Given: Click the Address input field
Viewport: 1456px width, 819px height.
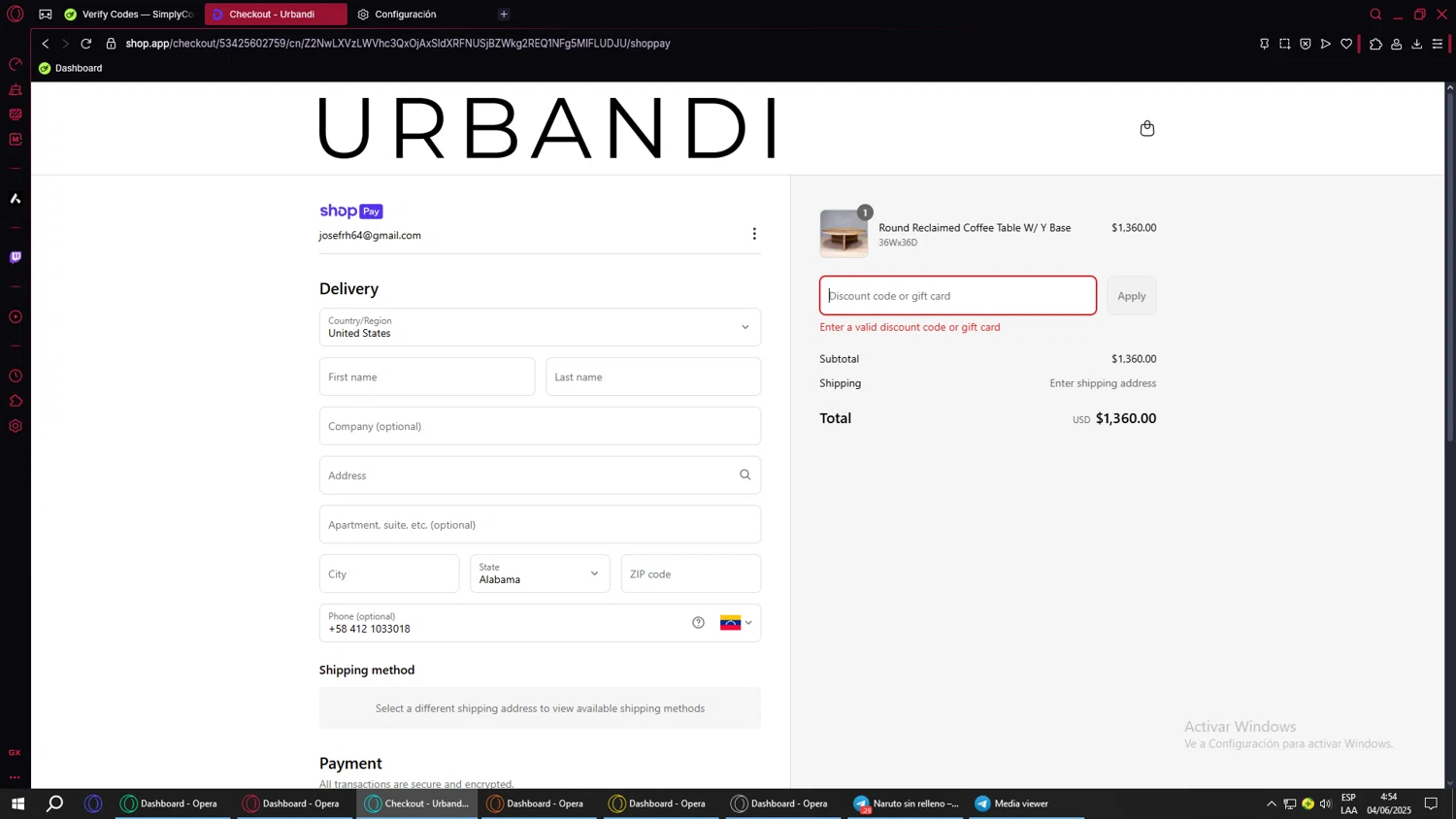Looking at the screenshot, I should [x=540, y=475].
